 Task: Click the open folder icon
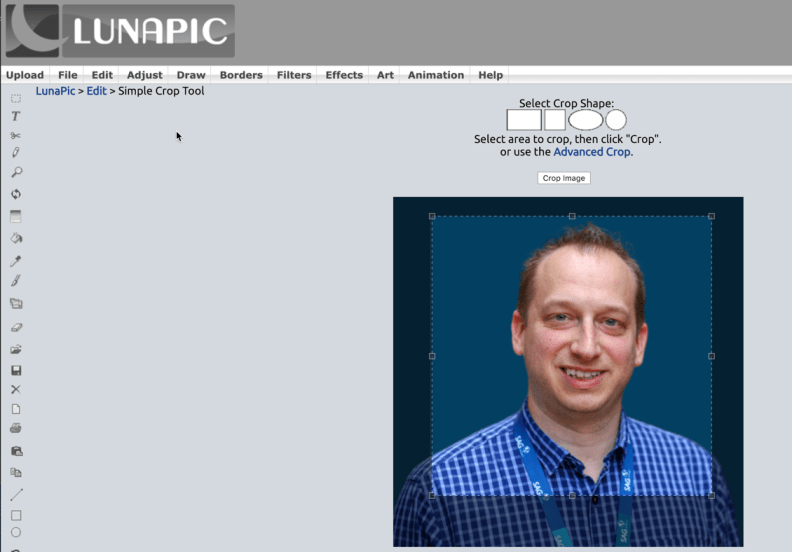[16, 349]
